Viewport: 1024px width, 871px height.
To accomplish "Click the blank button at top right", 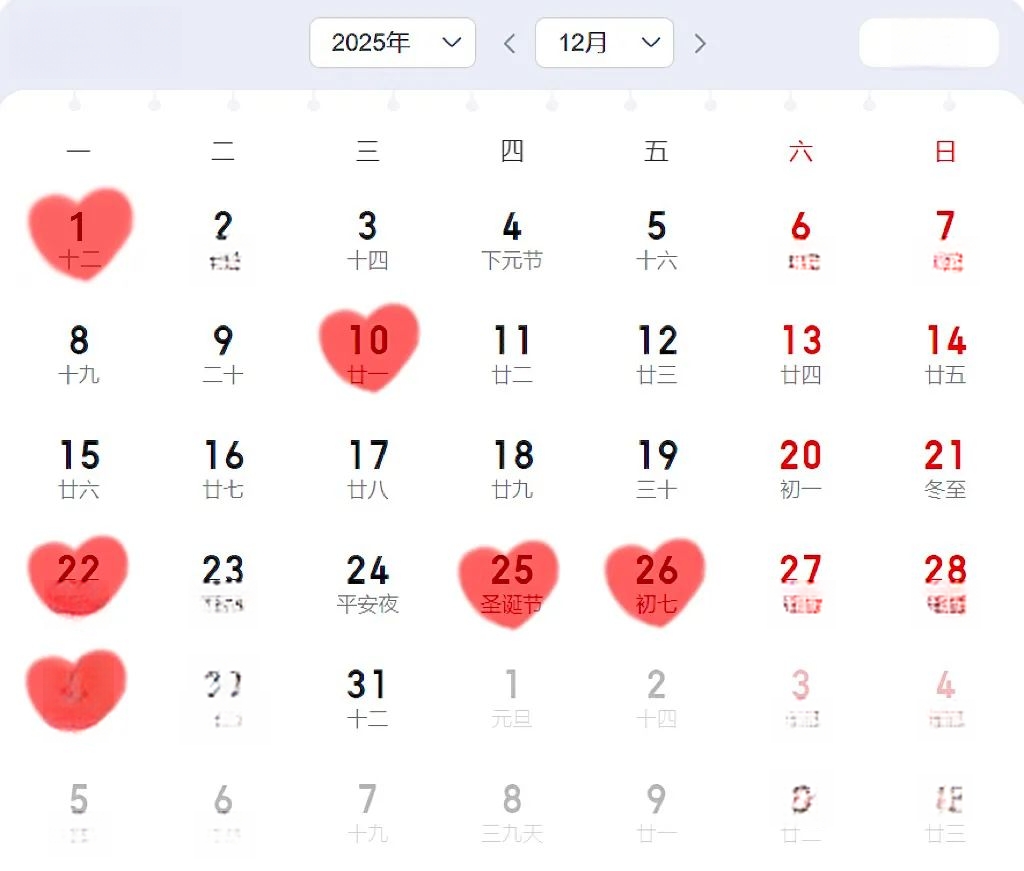I will coord(928,43).
